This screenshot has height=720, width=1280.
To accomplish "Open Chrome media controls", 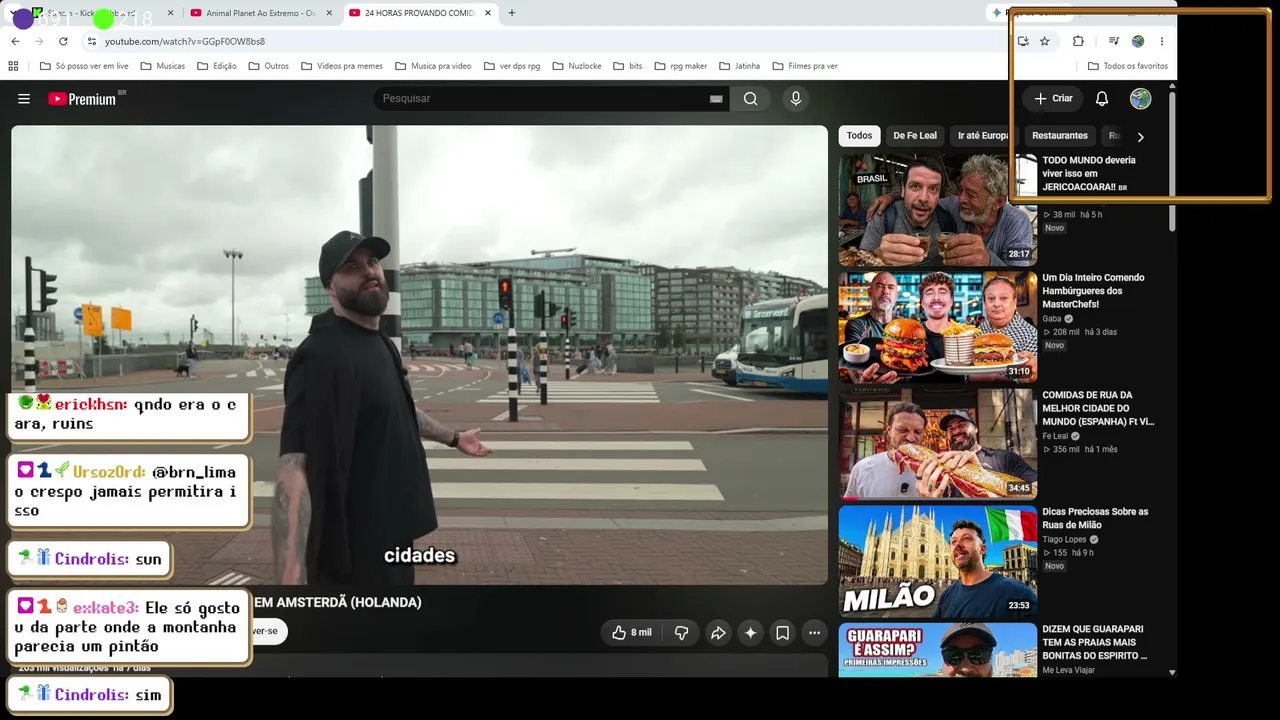I will [x=1113, y=41].
